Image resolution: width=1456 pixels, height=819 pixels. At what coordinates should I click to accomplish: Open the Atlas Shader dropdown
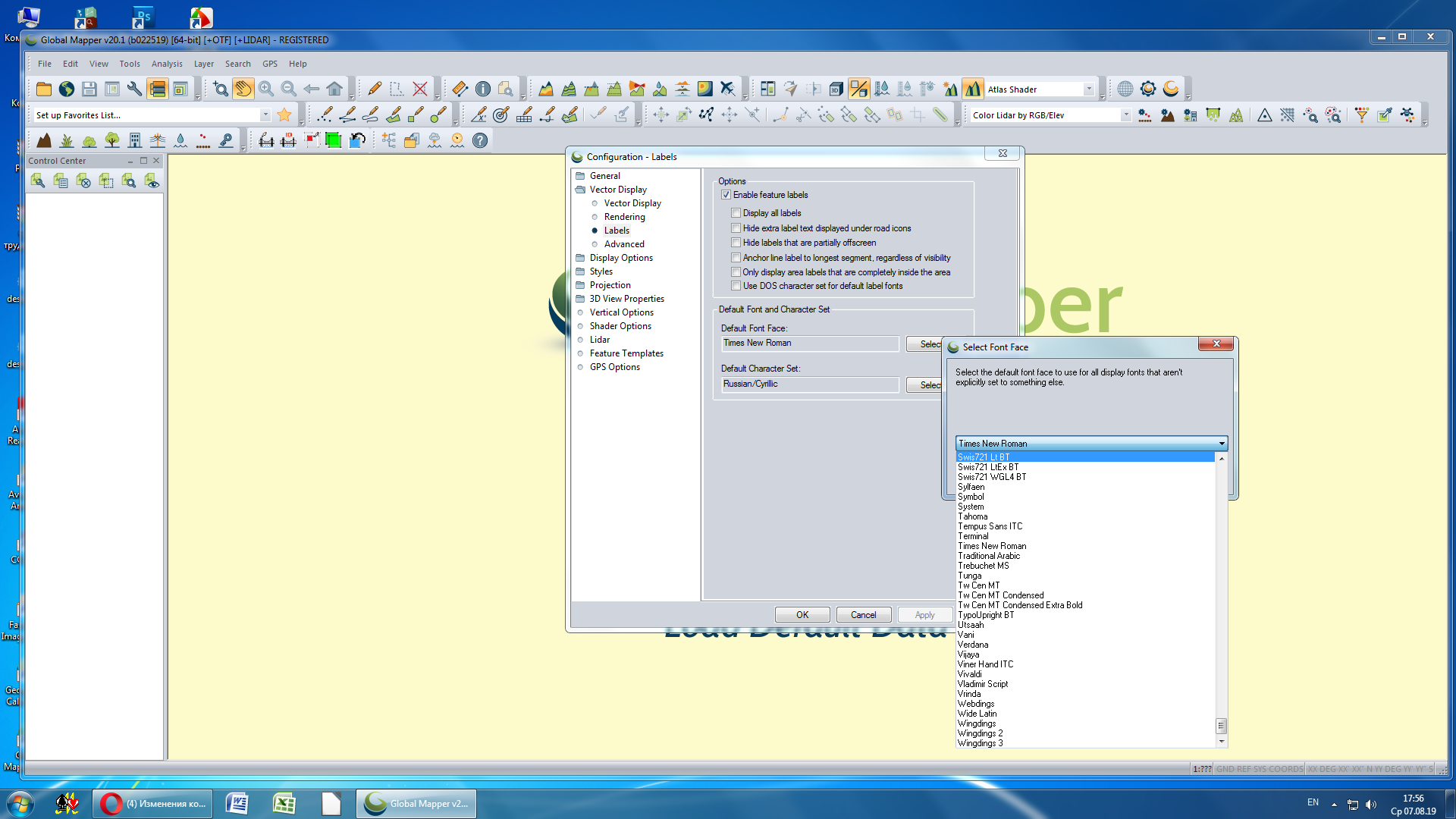1089,89
